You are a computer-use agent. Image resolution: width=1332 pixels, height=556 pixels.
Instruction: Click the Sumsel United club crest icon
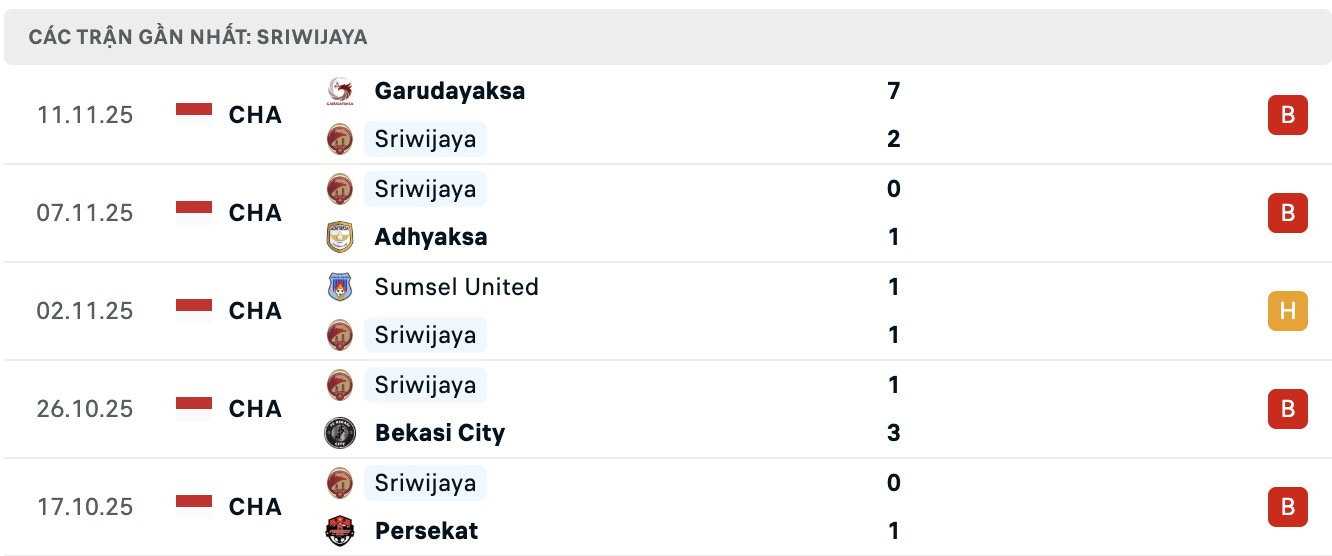tap(340, 287)
